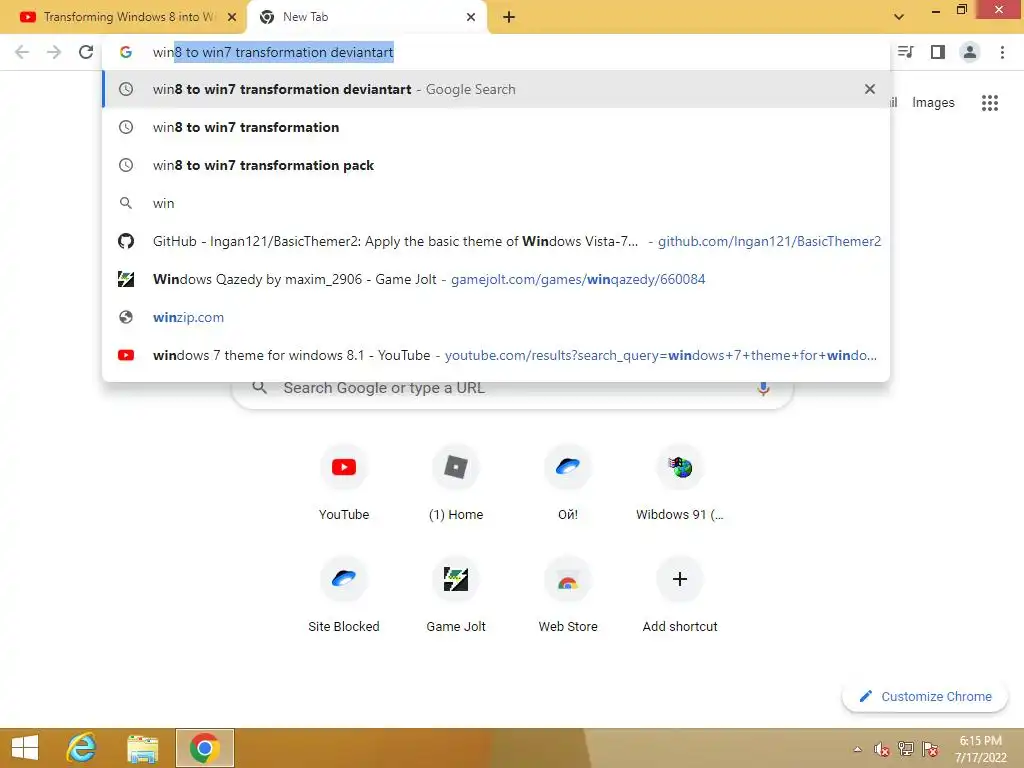Image resolution: width=1024 pixels, height=768 pixels.
Task: Close the Transforming Windows 8 YouTube tab
Action: point(232,17)
